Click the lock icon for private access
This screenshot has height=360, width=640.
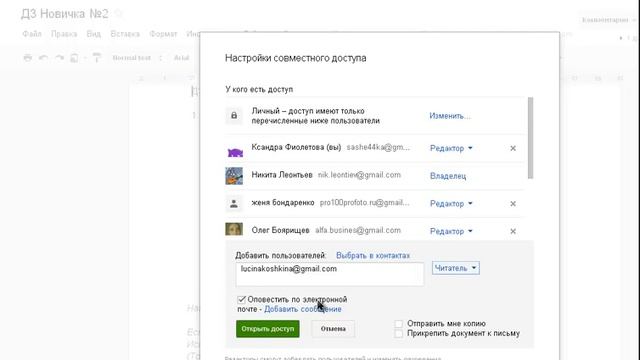point(234,116)
